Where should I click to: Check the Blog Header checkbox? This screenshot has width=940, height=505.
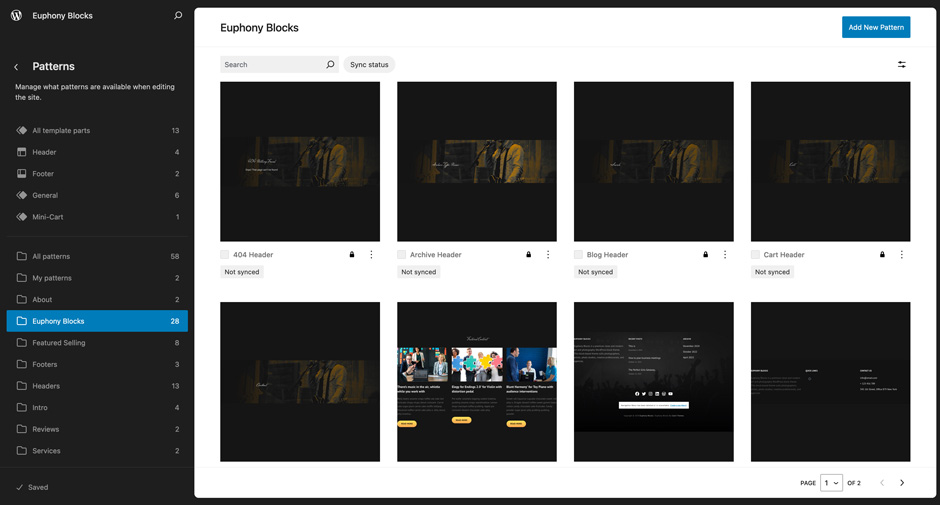(x=578, y=255)
